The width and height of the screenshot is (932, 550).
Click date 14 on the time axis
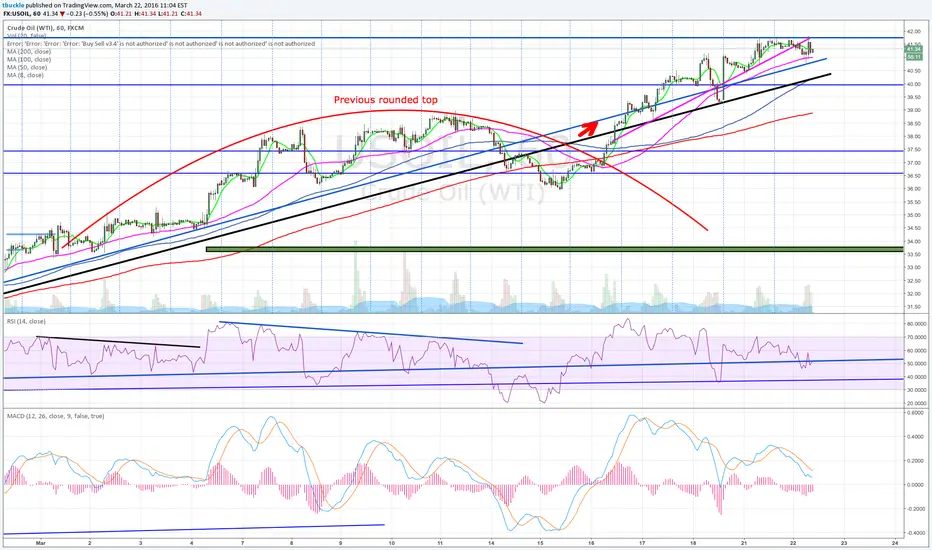(x=491, y=542)
